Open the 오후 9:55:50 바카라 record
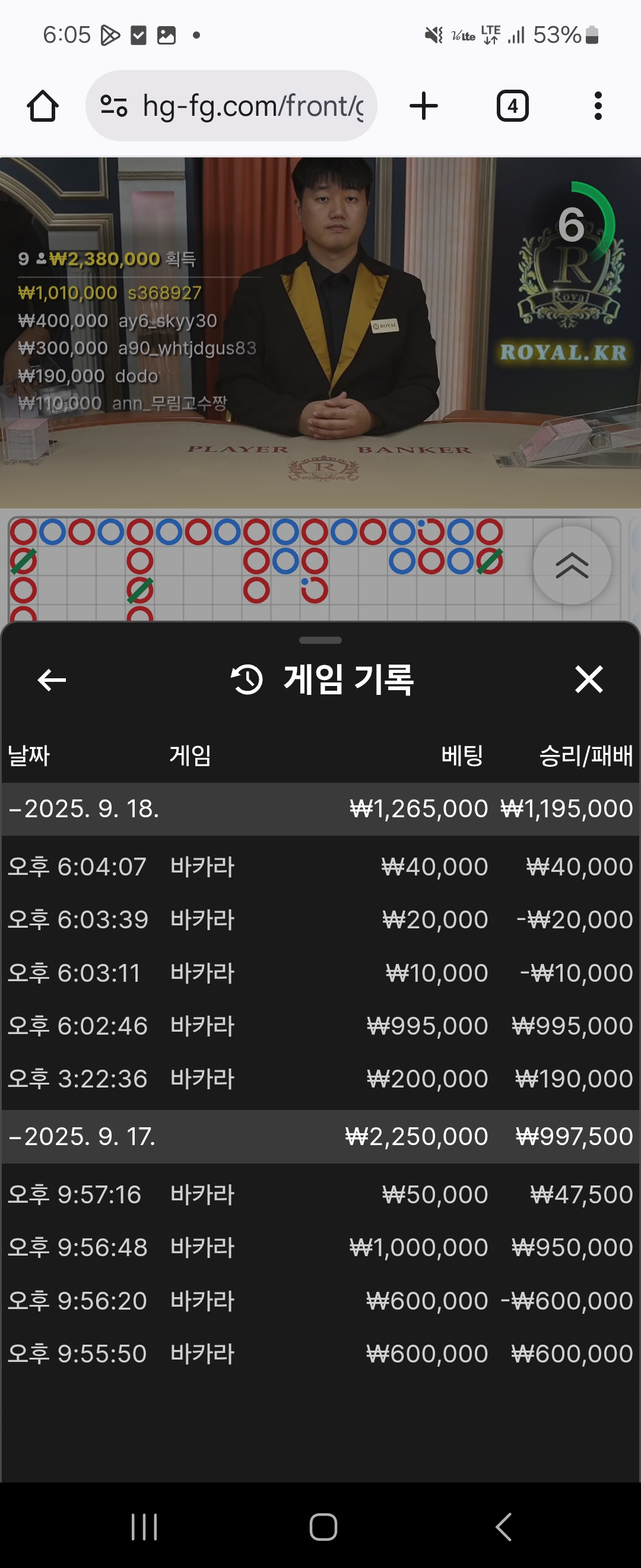This screenshot has width=641, height=1568. click(x=320, y=1354)
